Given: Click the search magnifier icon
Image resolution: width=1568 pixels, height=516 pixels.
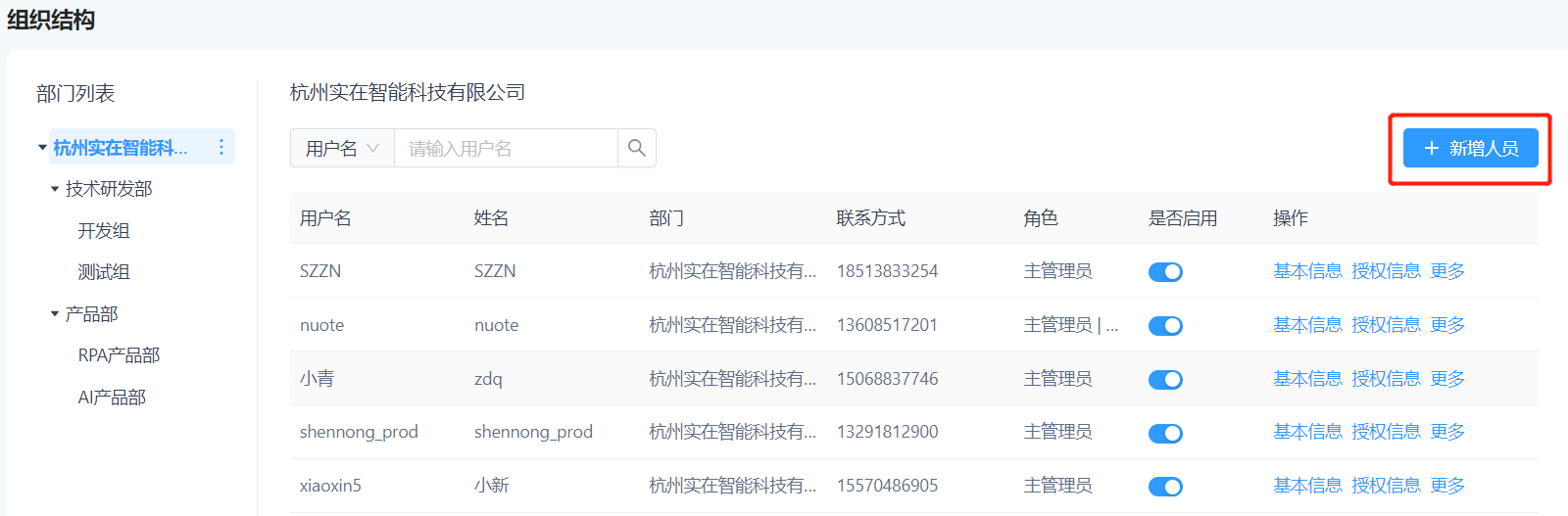Looking at the screenshot, I should [x=637, y=148].
